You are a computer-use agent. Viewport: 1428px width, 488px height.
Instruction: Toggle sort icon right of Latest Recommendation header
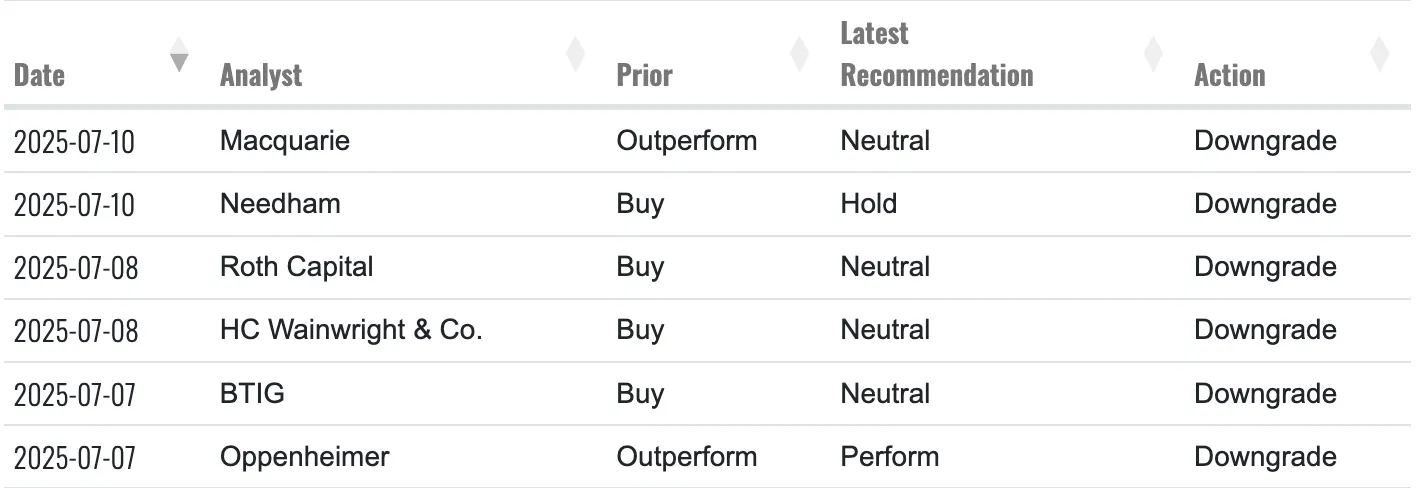(x=1153, y=54)
